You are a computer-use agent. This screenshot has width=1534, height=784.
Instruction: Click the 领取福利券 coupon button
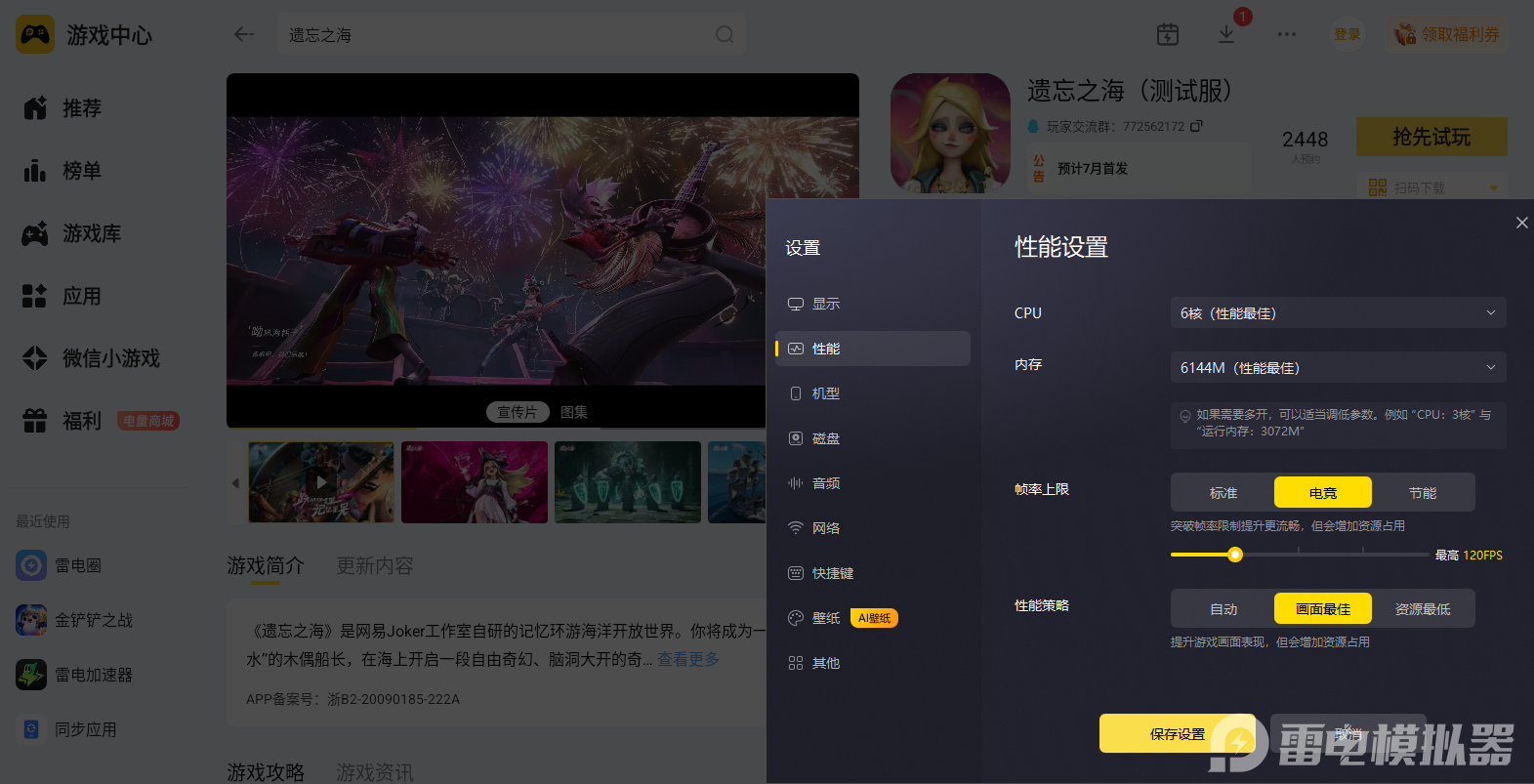(x=1447, y=34)
